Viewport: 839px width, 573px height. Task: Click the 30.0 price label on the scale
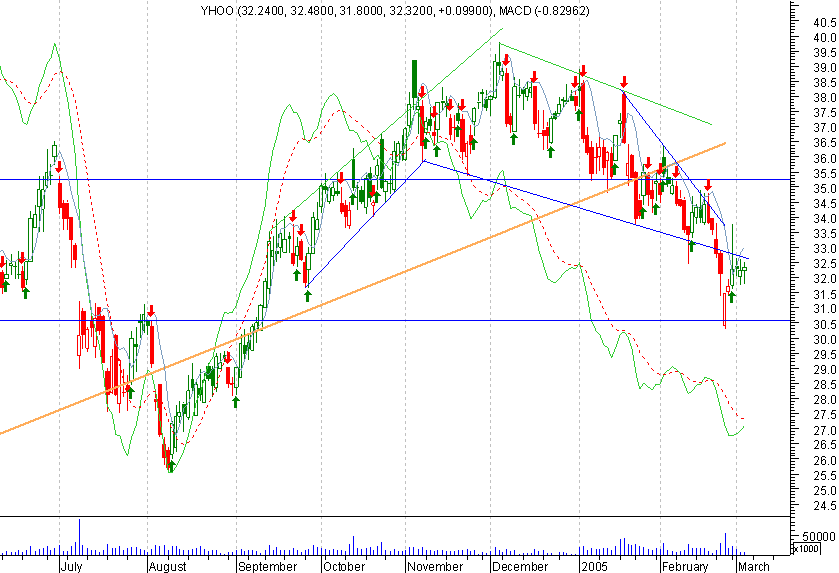[825, 339]
